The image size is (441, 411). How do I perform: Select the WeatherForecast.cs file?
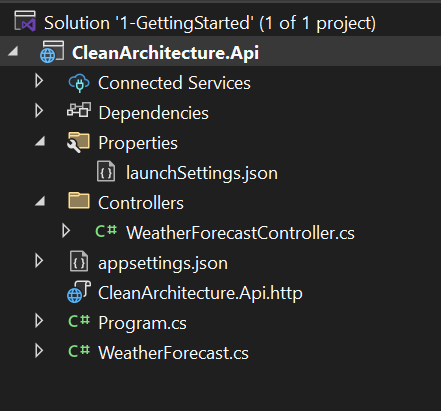173,353
